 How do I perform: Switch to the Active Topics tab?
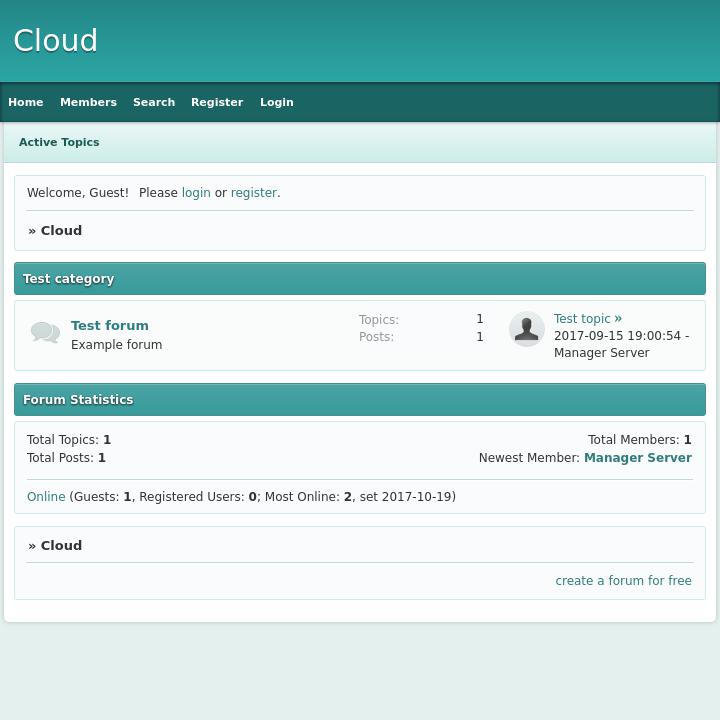pos(59,142)
